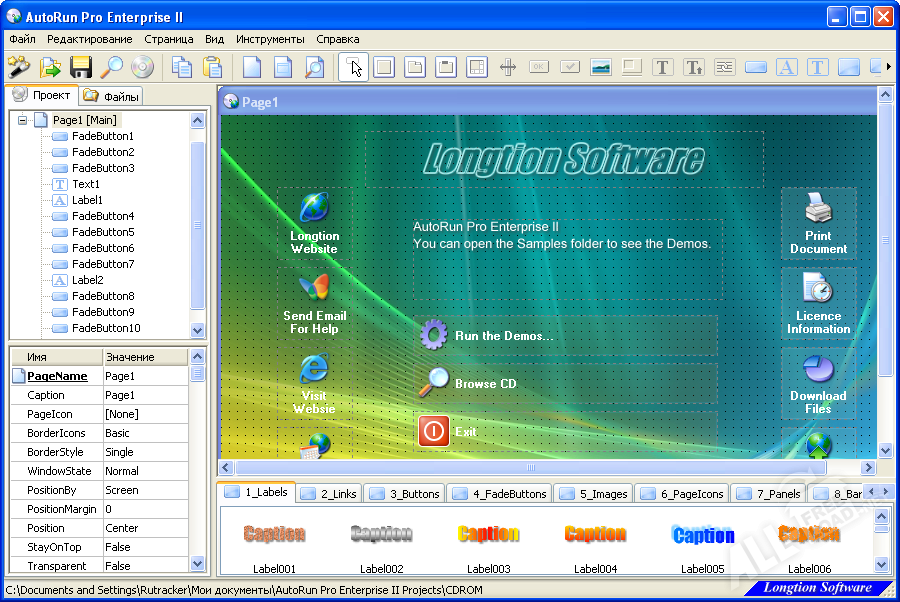Select FadeButton5 in project tree

click(103, 232)
